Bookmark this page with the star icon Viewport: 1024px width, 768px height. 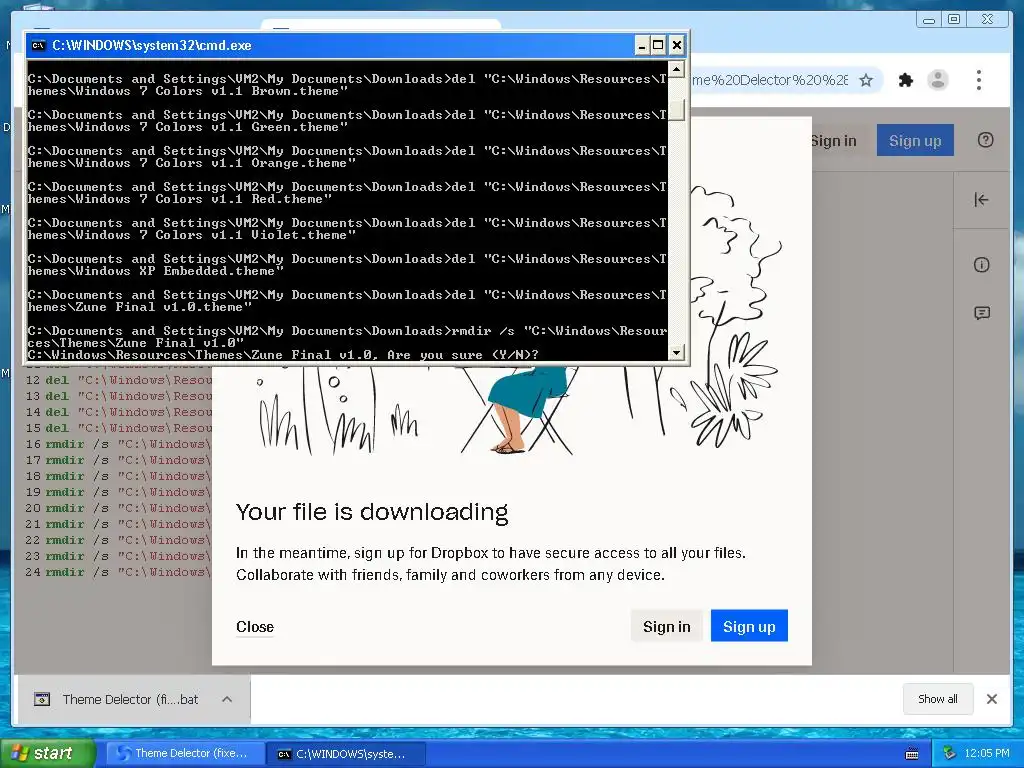click(866, 80)
